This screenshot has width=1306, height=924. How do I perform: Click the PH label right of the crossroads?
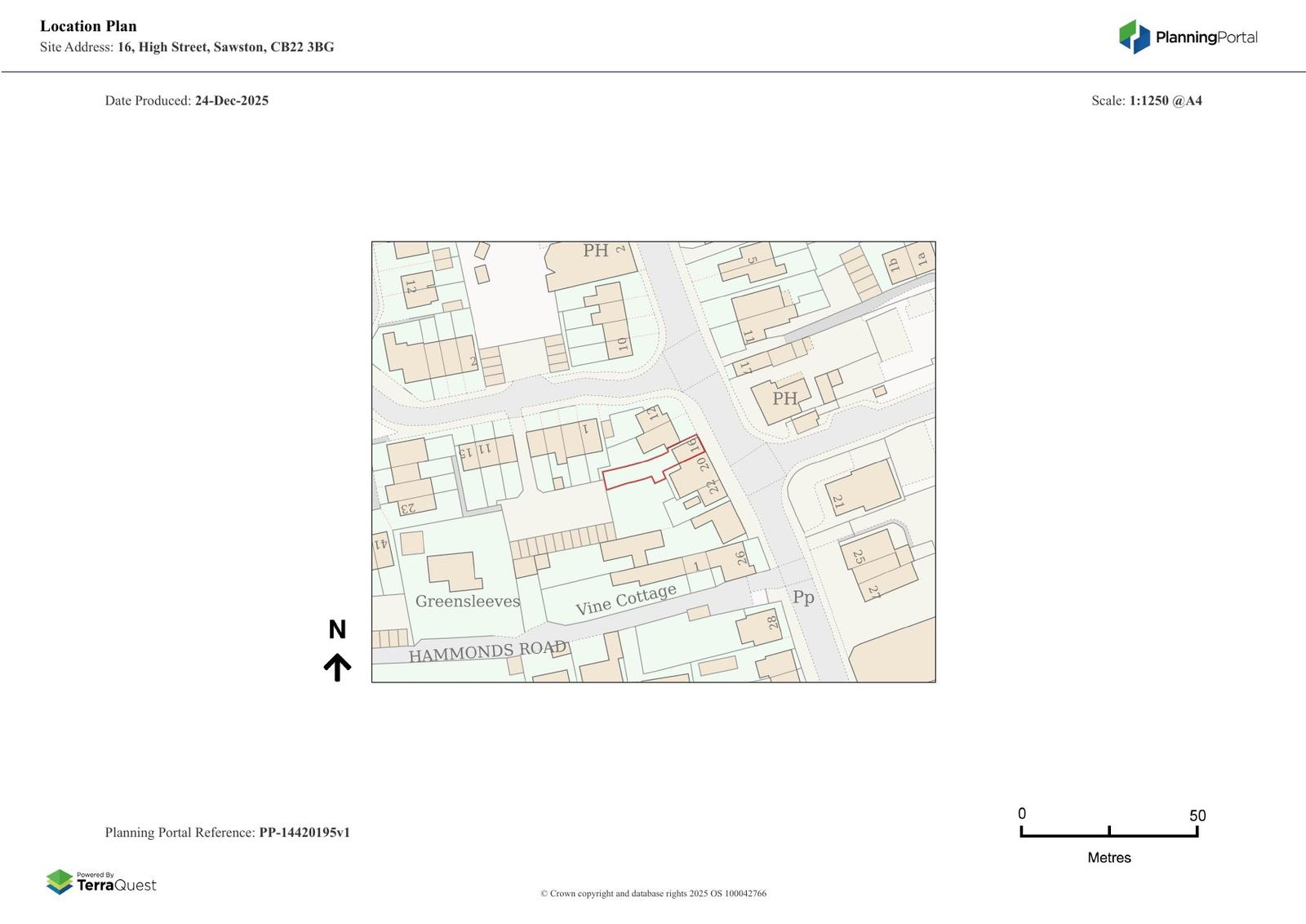coord(784,398)
